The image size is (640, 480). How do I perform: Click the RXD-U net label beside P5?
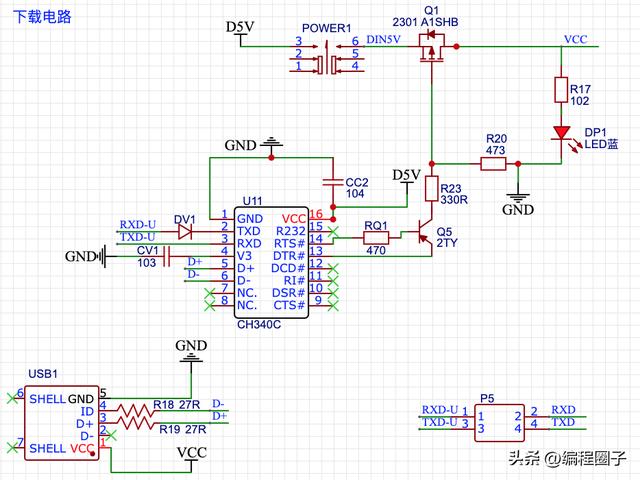[440, 409]
